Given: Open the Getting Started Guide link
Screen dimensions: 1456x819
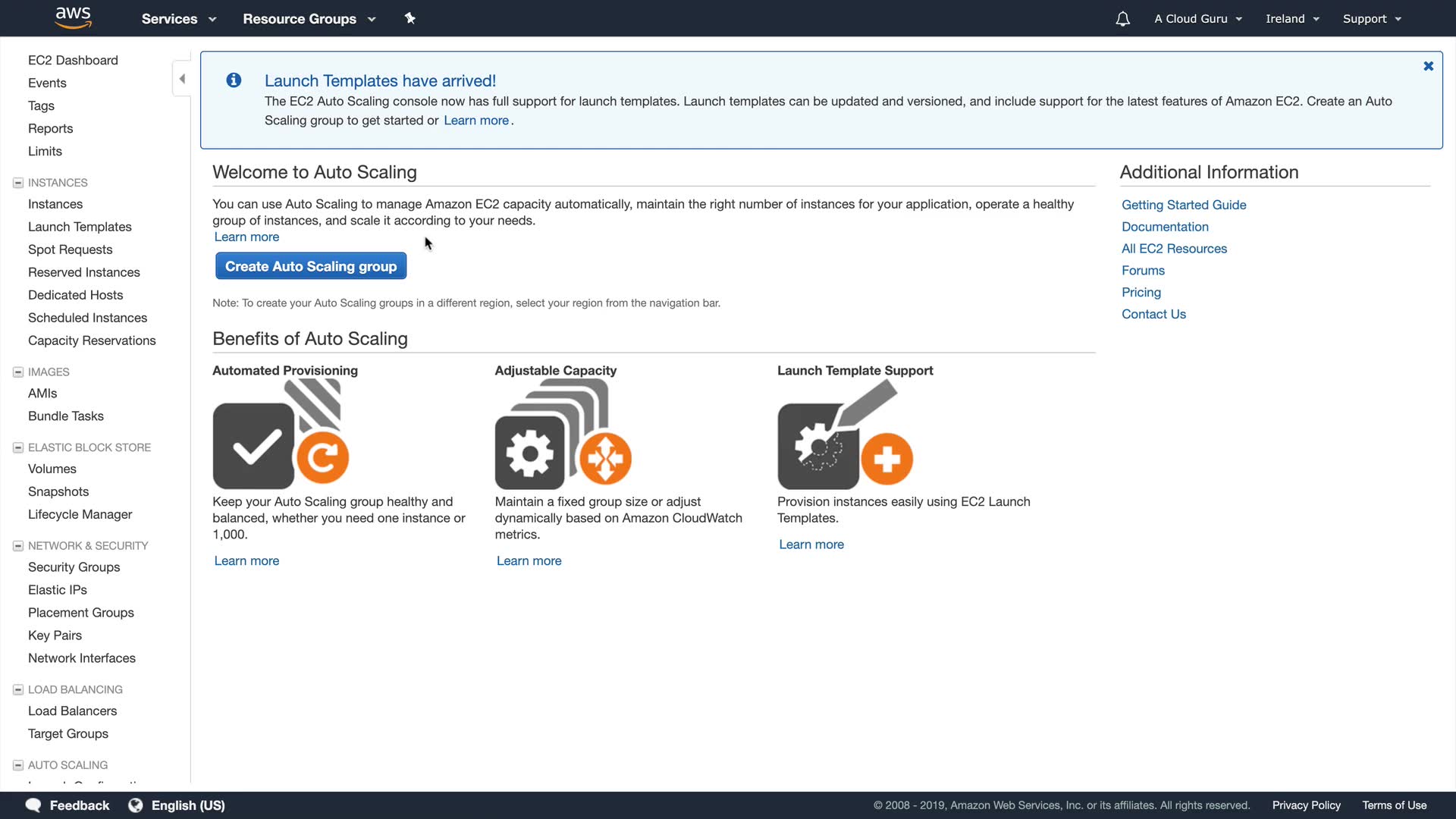Looking at the screenshot, I should [x=1183, y=205].
